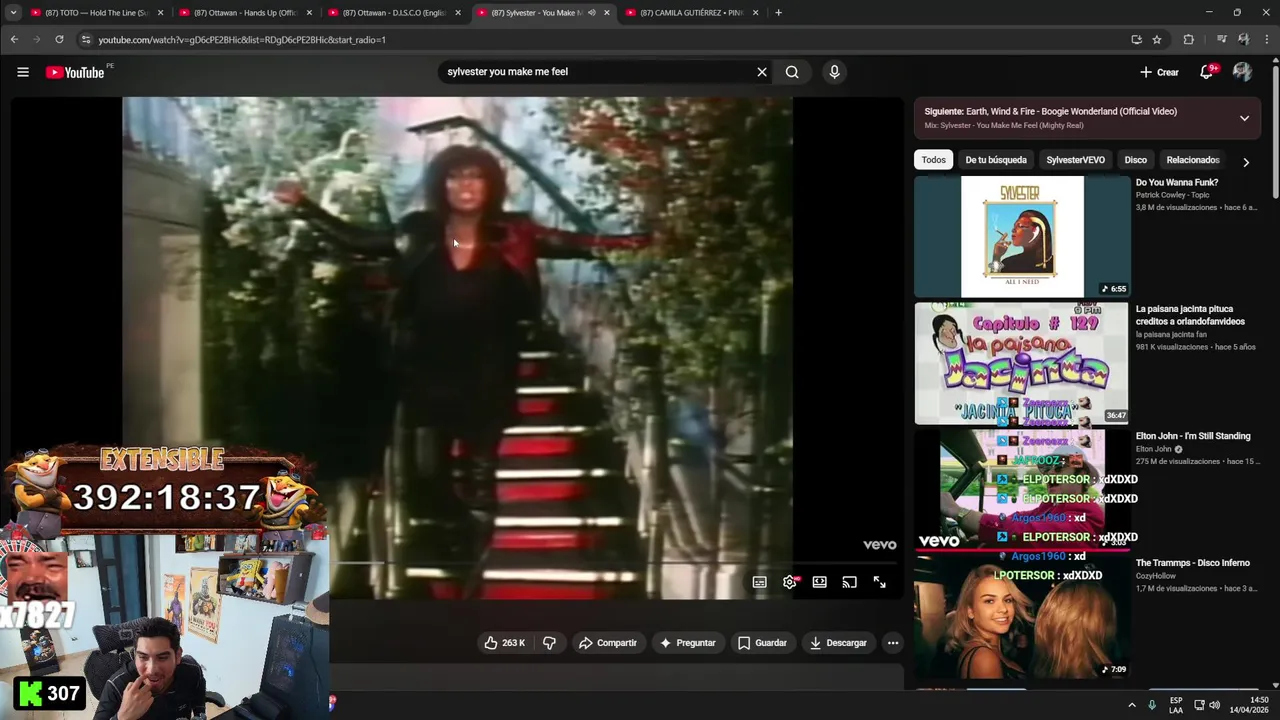This screenshot has height=720, width=1280.
Task: Toggle subtitles in the player
Action: click(x=760, y=582)
